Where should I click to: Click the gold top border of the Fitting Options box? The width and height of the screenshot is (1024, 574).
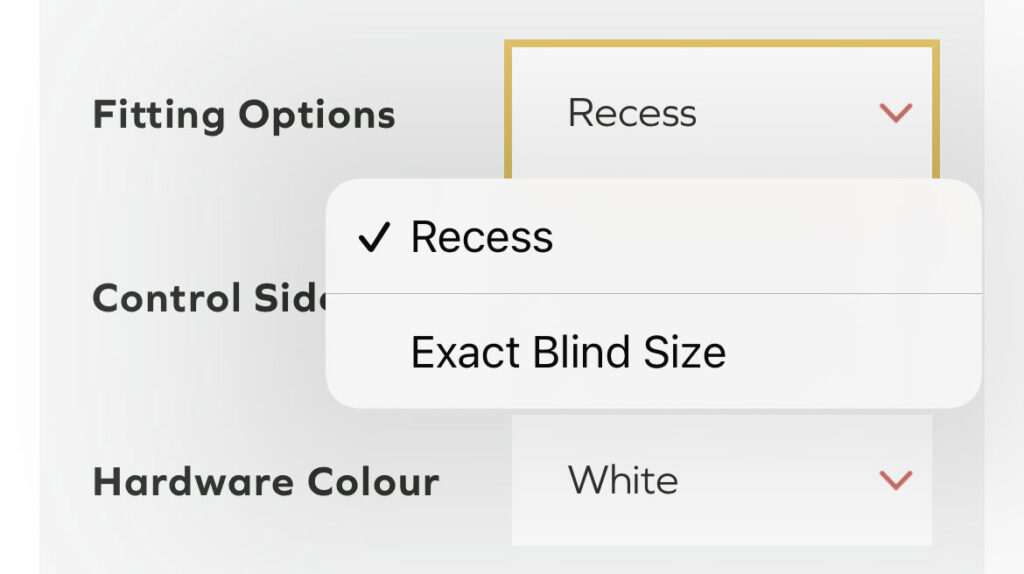[721, 44]
